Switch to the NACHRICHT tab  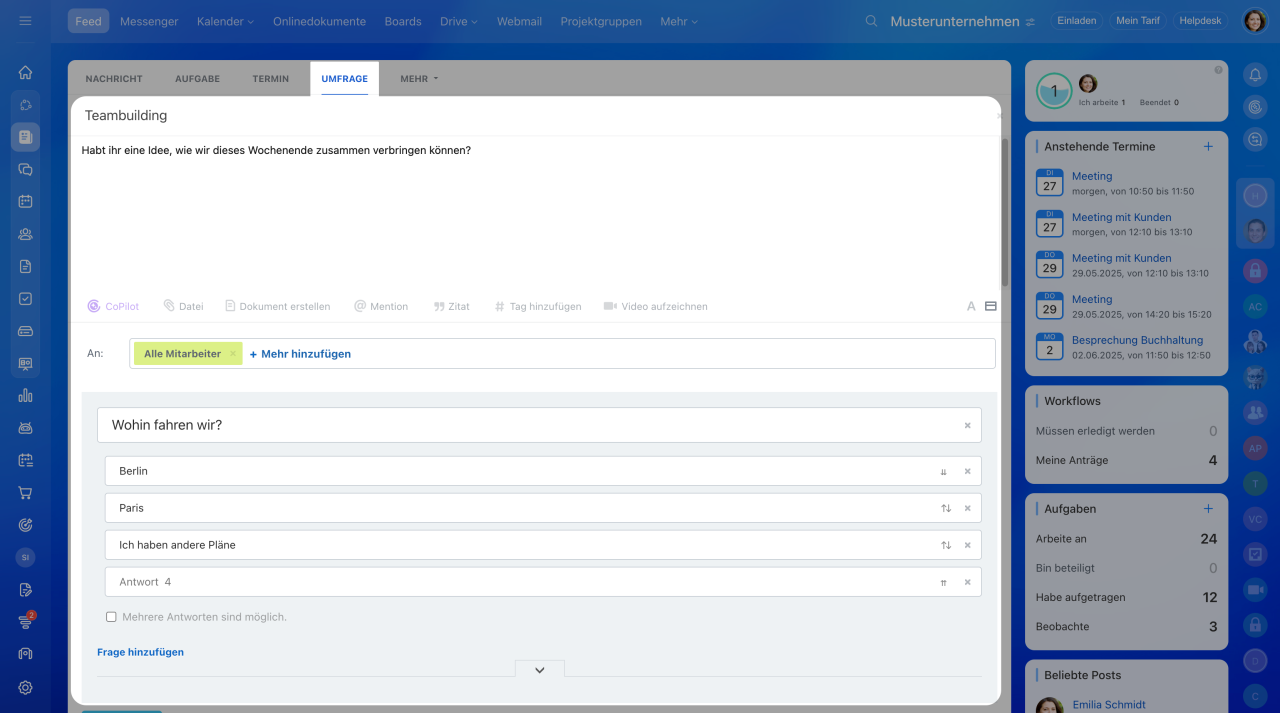pos(114,79)
